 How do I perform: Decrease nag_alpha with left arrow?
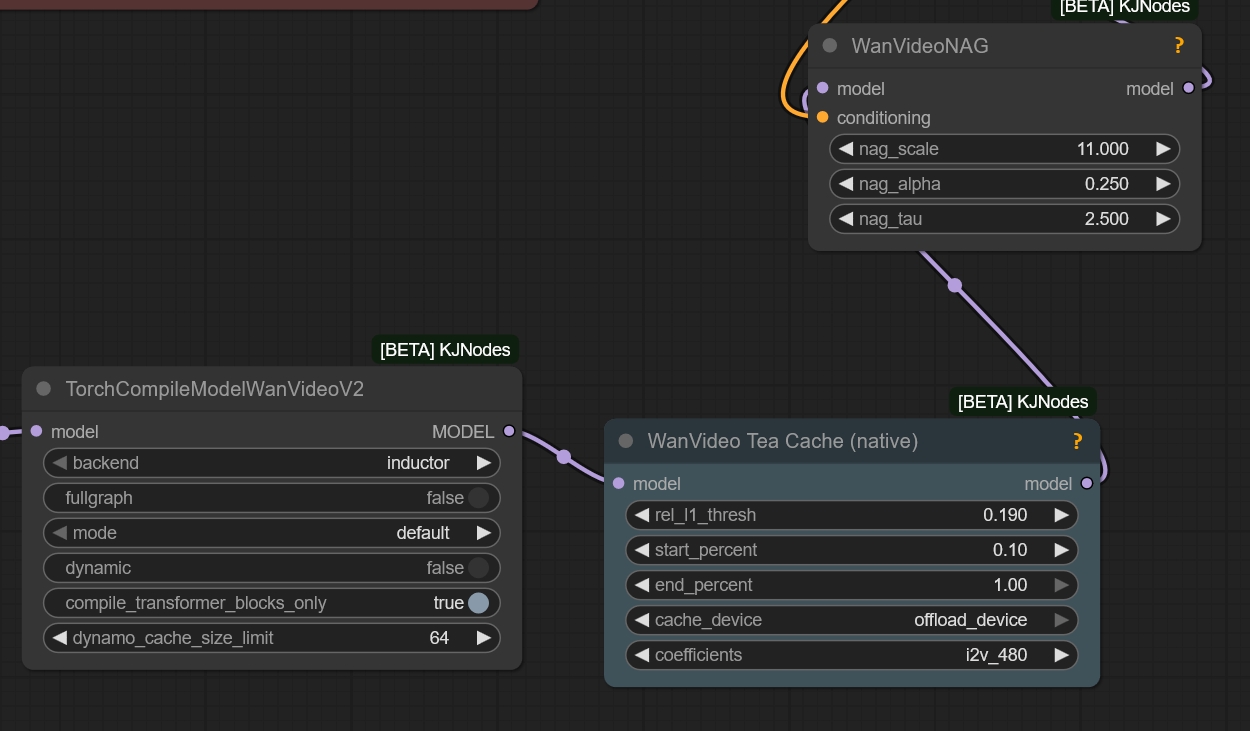point(846,184)
